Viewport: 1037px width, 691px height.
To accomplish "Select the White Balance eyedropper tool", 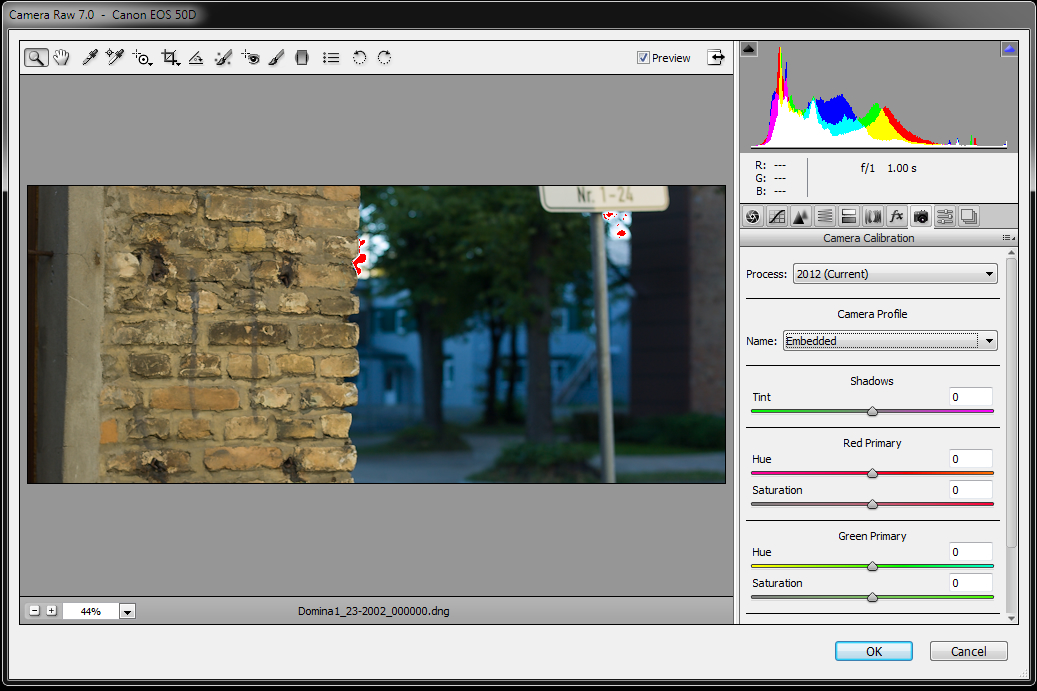I will (x=89, y=58).
